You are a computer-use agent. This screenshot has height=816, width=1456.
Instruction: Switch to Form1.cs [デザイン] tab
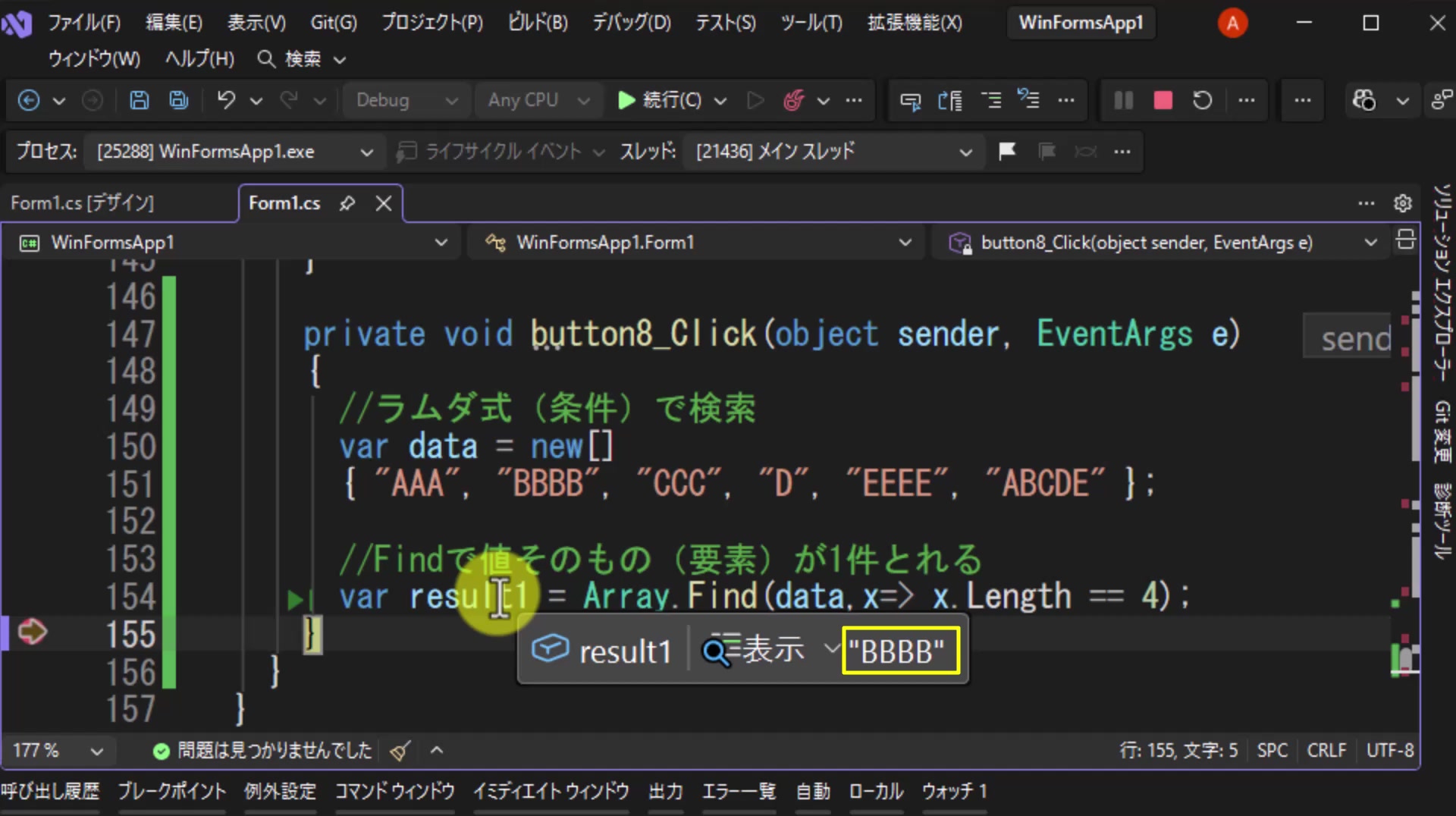coord(83,203)
